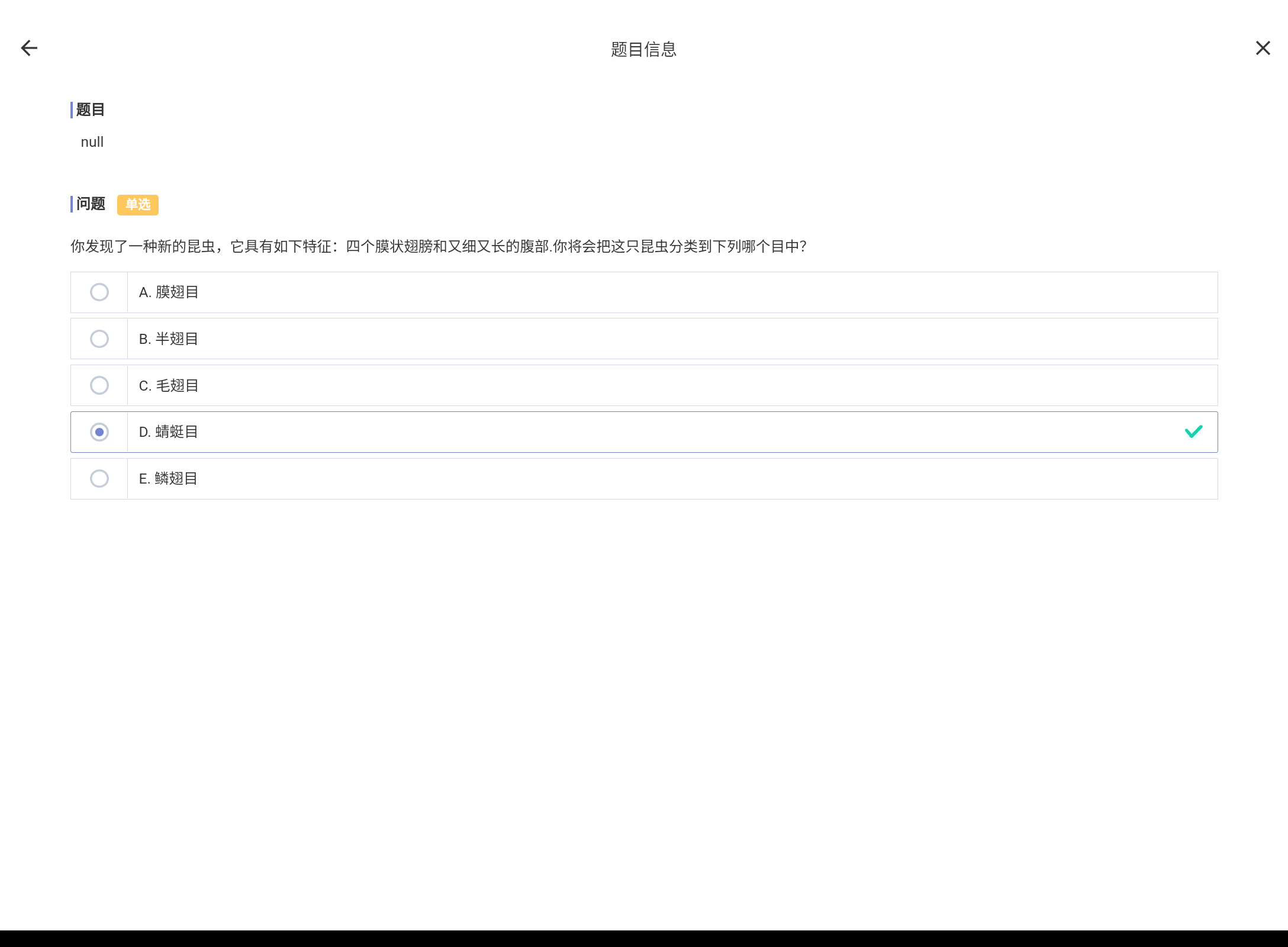Click the 问题 section heading
The image size is (1288, 947).
[x=90, y=204]
